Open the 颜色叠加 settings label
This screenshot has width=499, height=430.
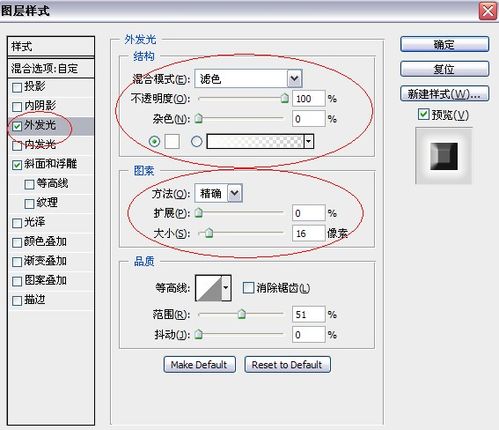pos(45,241)
